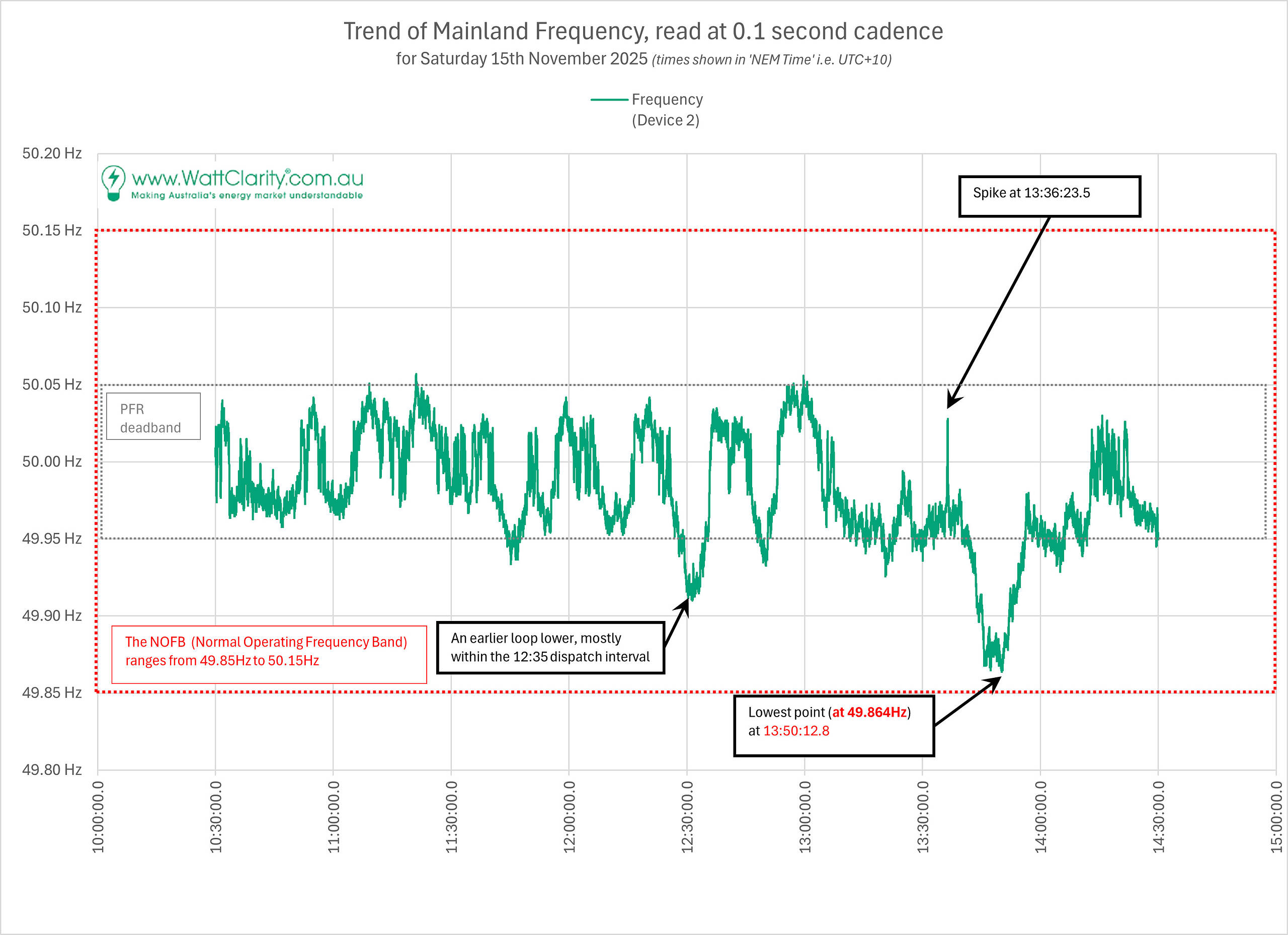Click the 50.20 Hz y-axis label
The image size is (1288, 935).
52,153
